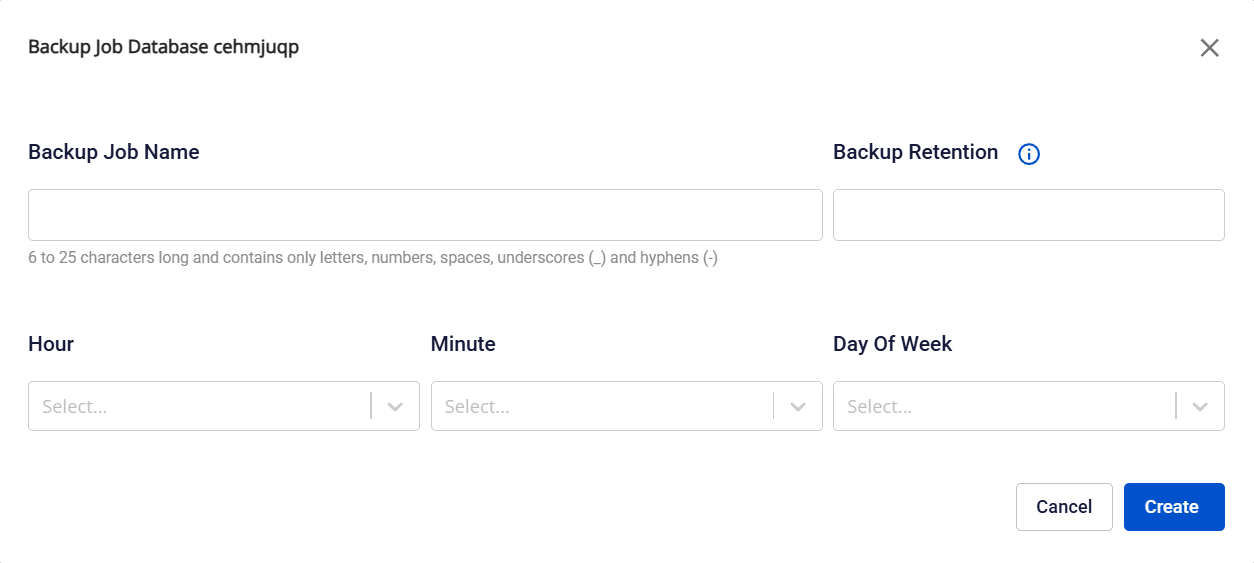Open the Hour select field
The image size is (1254, 563).
point(200,406)
